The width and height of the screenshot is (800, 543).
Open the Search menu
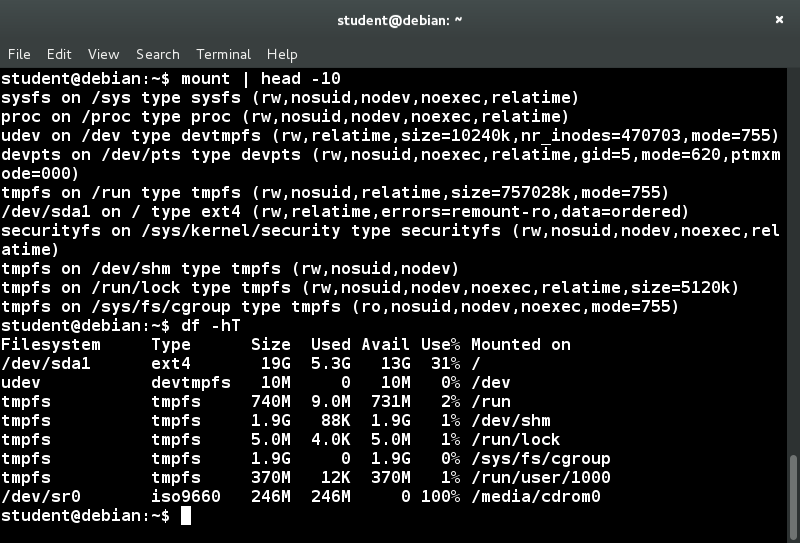158,54
